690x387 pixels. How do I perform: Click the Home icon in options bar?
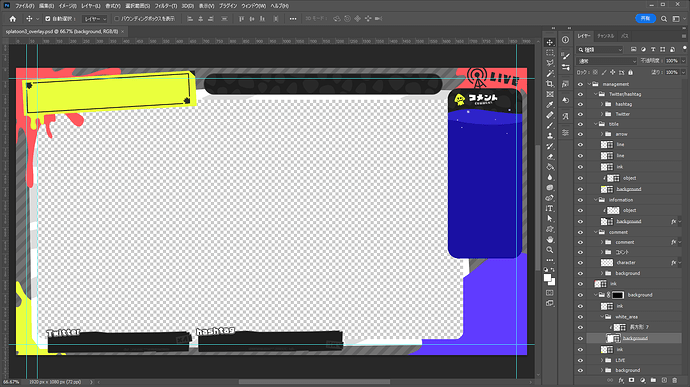click(13, 19)
